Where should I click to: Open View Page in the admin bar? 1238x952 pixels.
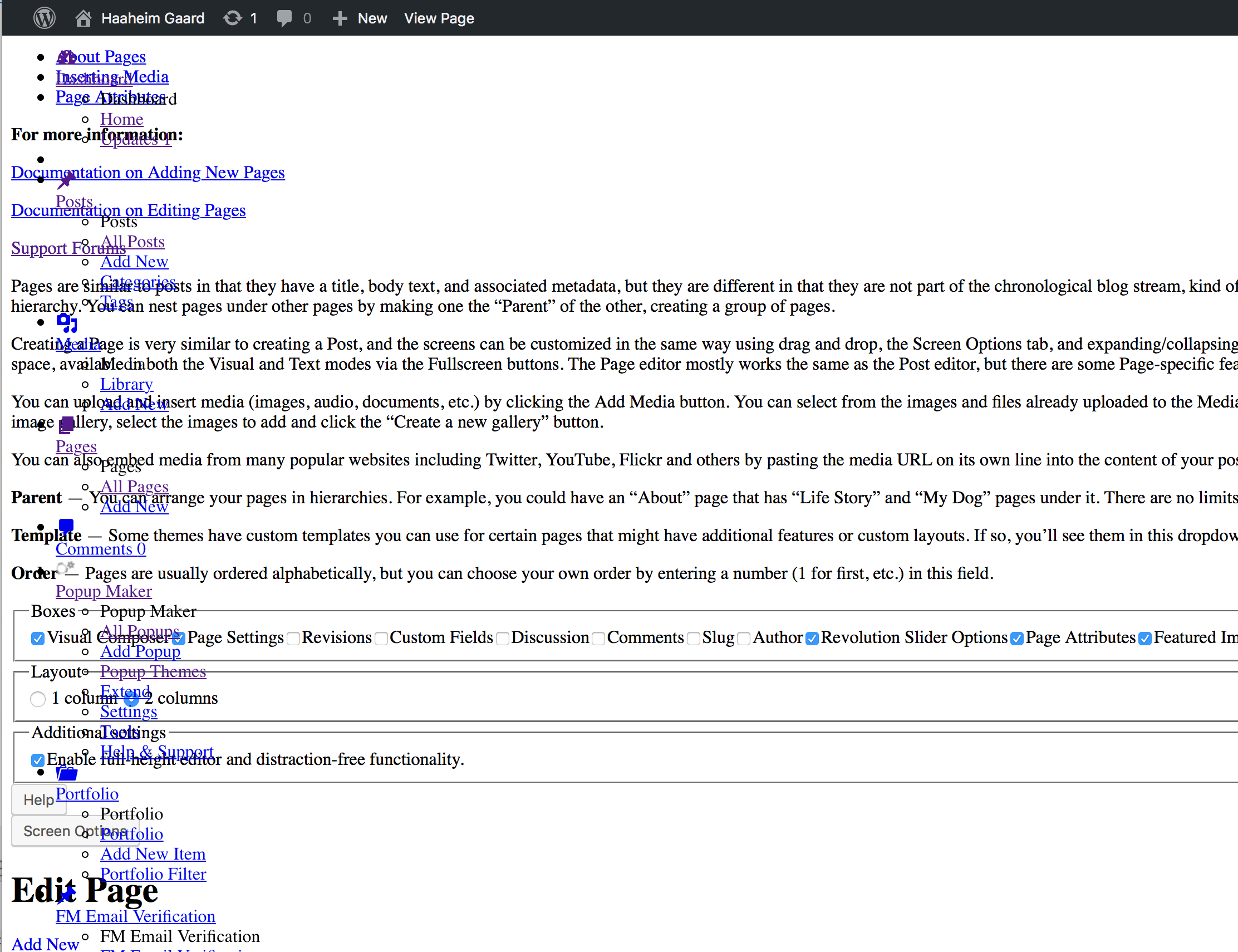(439, 18)
